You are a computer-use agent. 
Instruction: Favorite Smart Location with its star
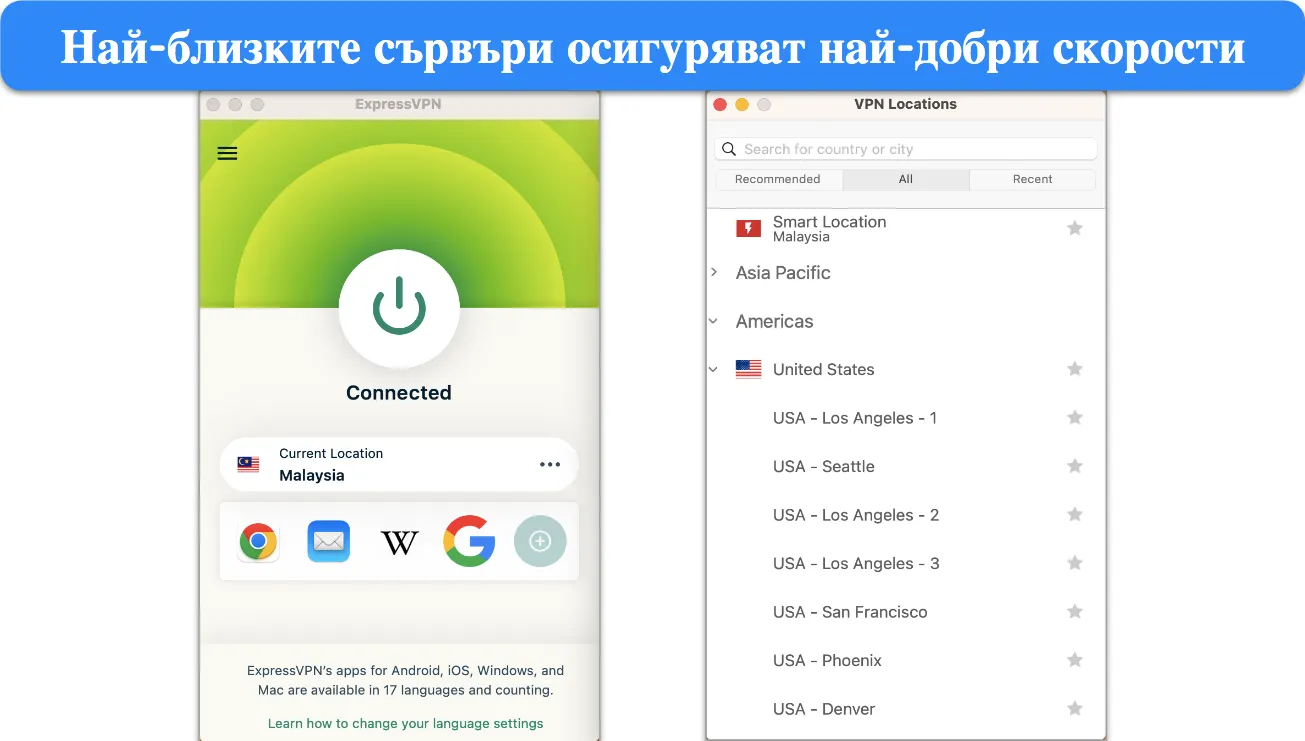click(1075, 228)
